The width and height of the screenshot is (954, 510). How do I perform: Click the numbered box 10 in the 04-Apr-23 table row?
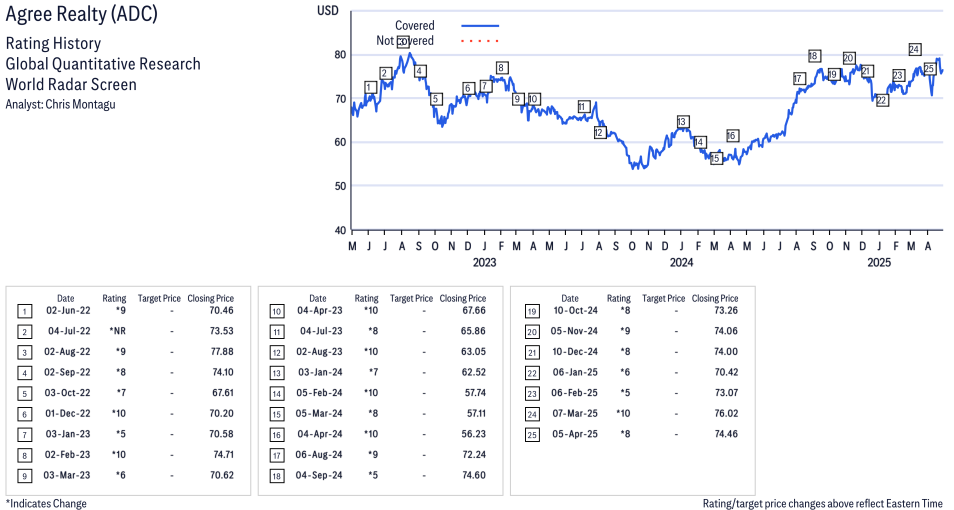pos(277,312)
